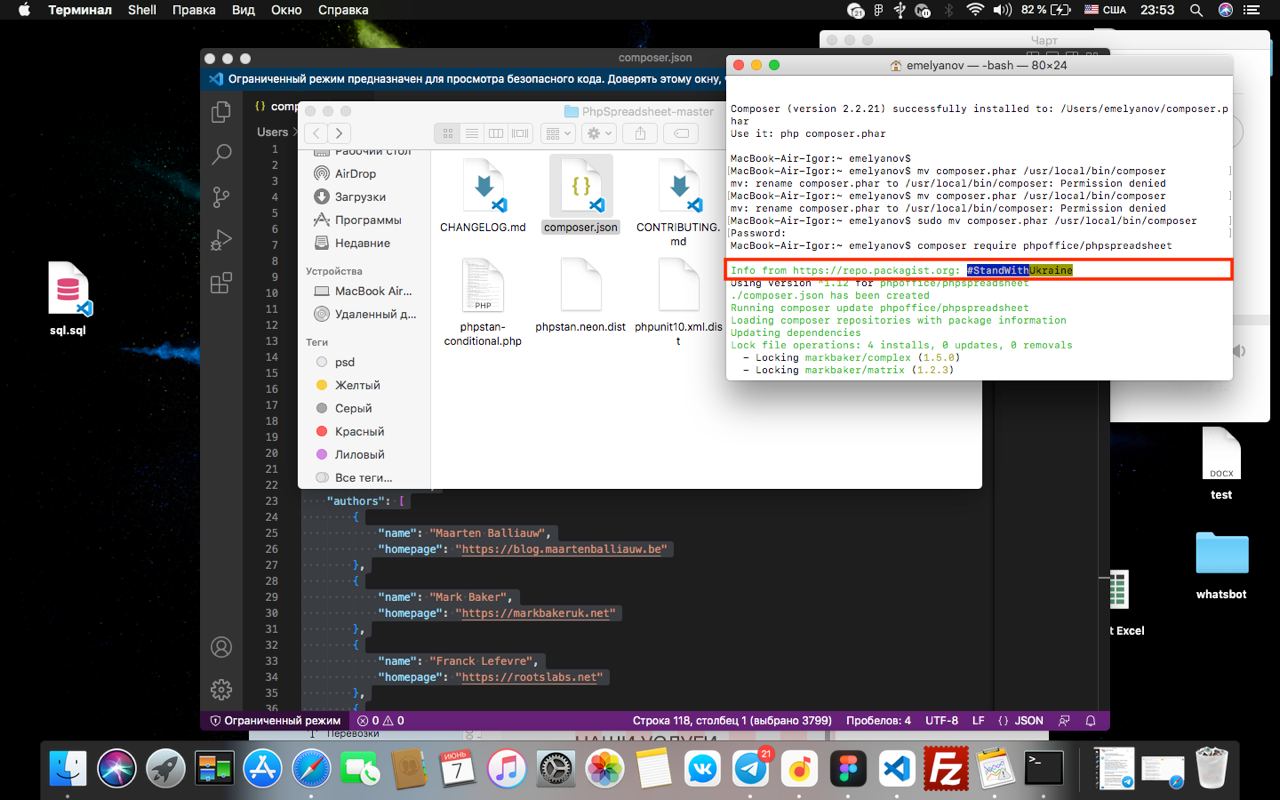This screenshot has width=1280, height=800.
Task: Open the Shell menu in menu bar
Action: (x=142, y=10)
